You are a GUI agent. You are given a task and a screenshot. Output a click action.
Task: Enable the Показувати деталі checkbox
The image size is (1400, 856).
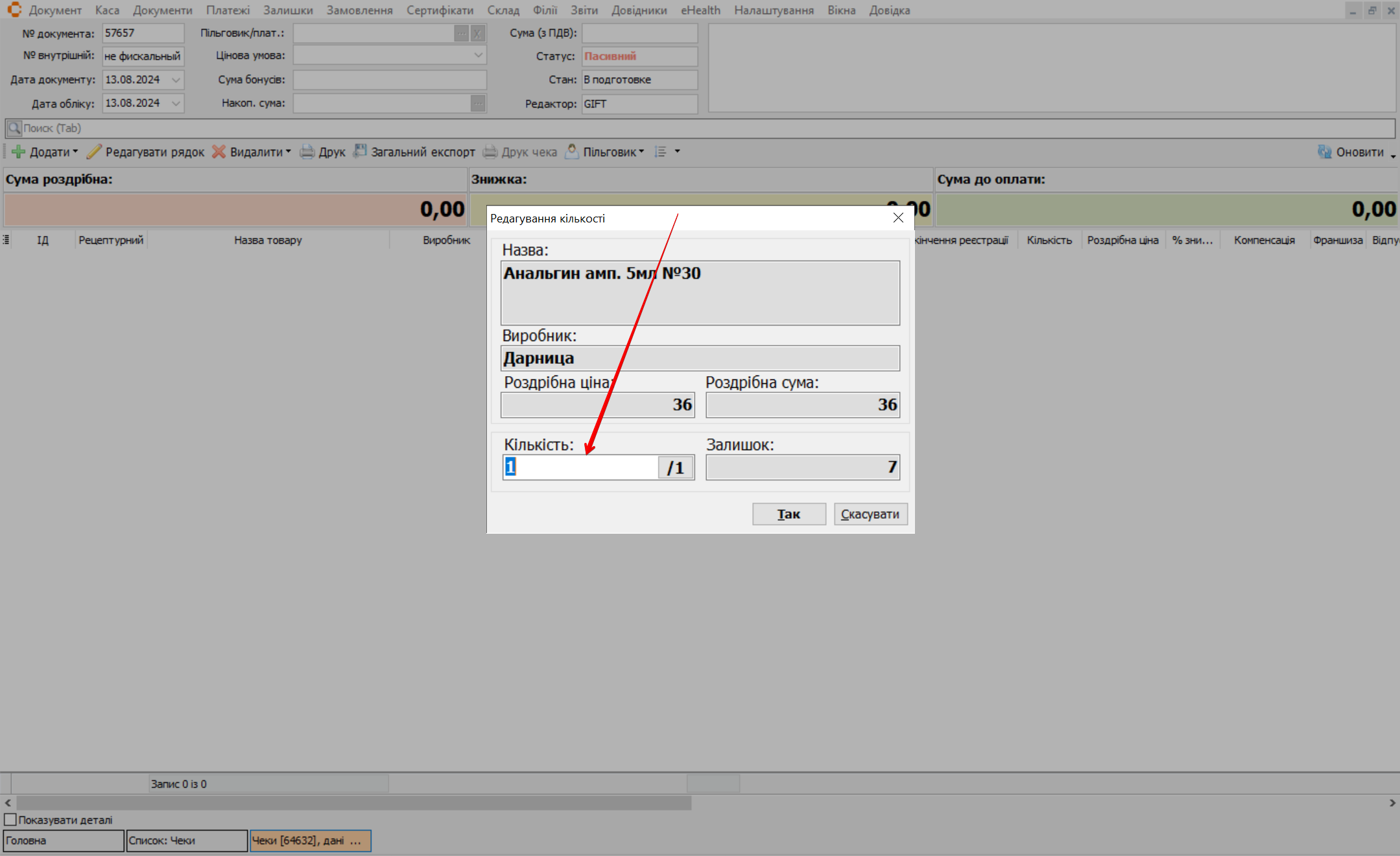10,820
